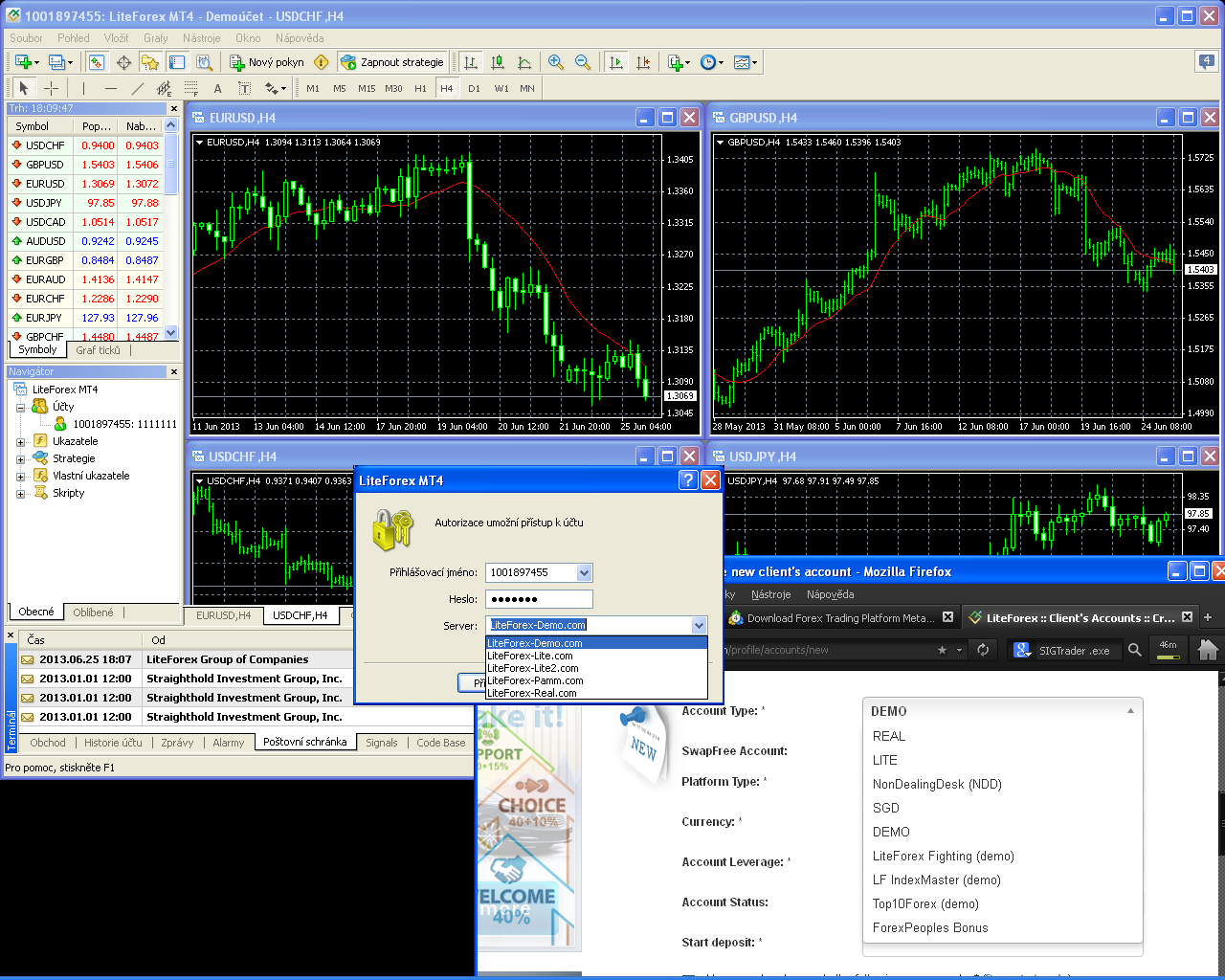This screenshot has height=980, width=1225.
Task: Open Alarmy terminal tab
Action: click(x=229, y=743)
